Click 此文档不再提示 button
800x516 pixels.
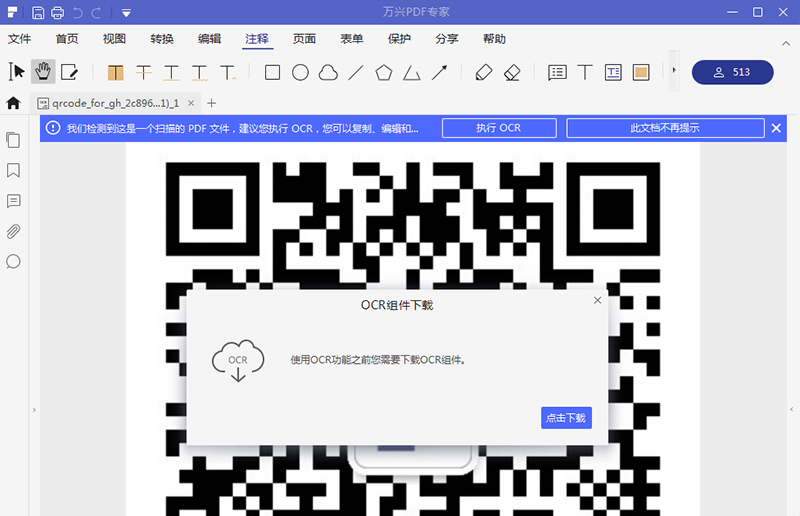pos(665,128)
